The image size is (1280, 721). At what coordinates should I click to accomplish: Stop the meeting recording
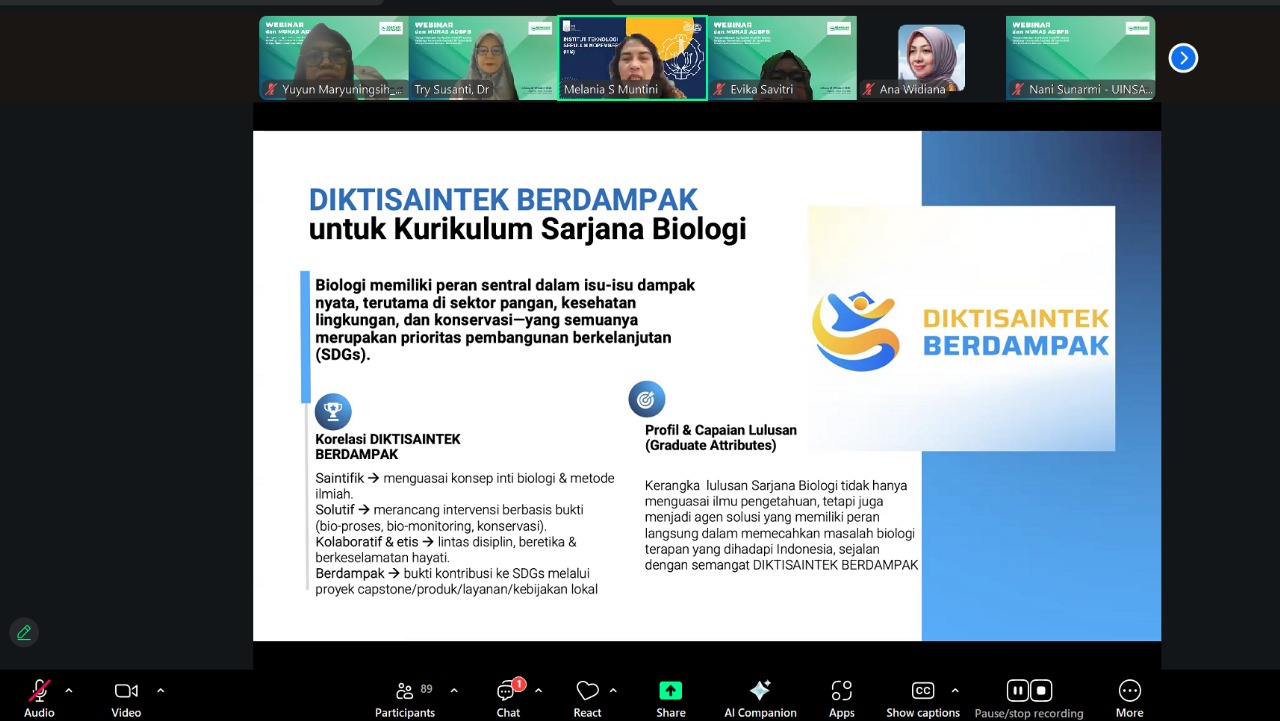point(1041,690)
